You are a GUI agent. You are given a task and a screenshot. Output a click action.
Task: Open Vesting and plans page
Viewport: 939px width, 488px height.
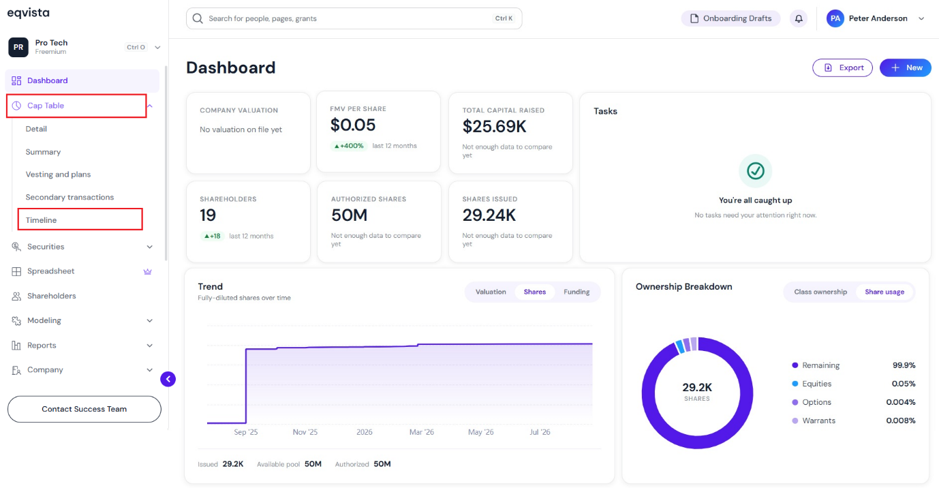point(58,175)
